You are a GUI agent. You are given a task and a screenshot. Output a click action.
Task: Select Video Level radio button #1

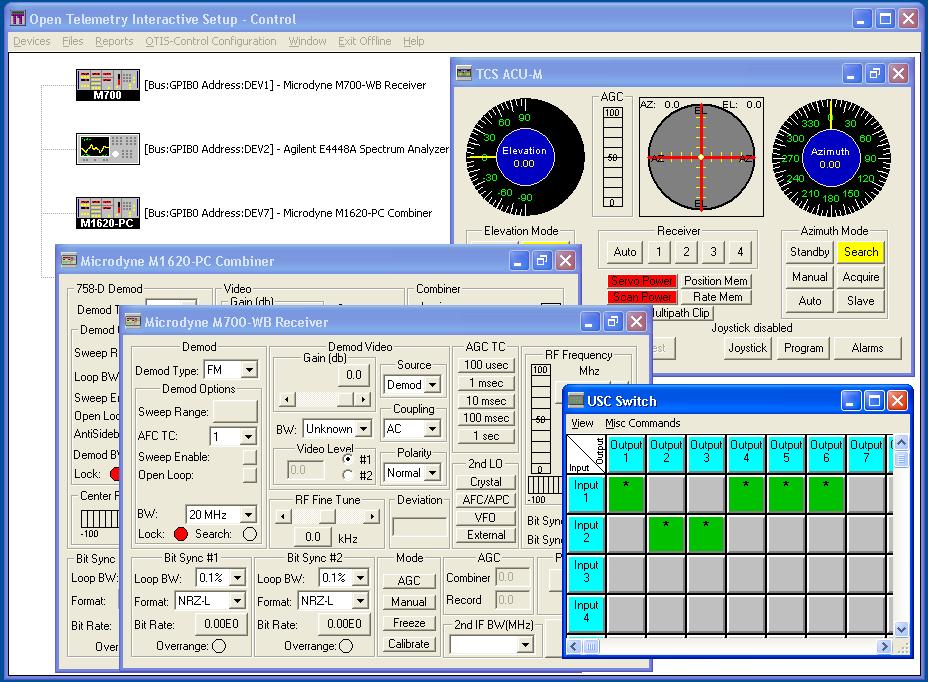[x=347, y=459]
